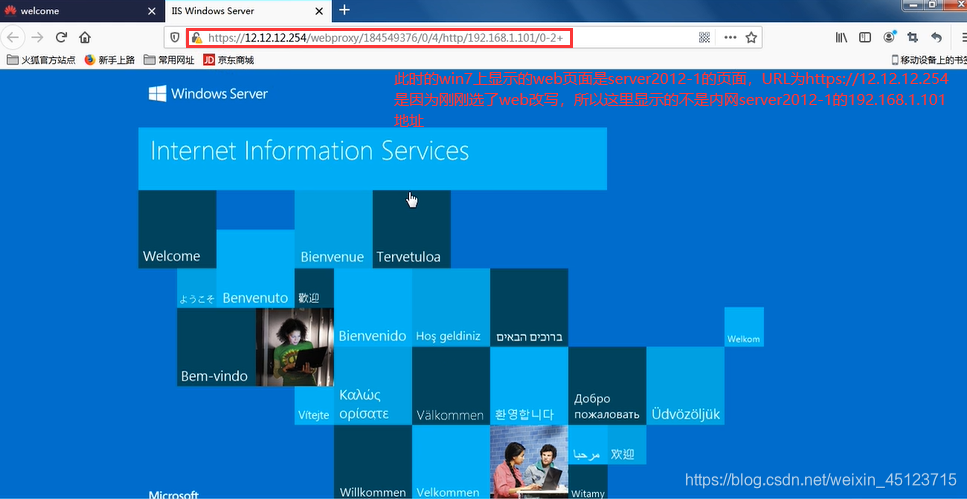Viewport: 967px width, 499px height.
Task: Click the Welcome tile
Action: click(x=177, y=229)
